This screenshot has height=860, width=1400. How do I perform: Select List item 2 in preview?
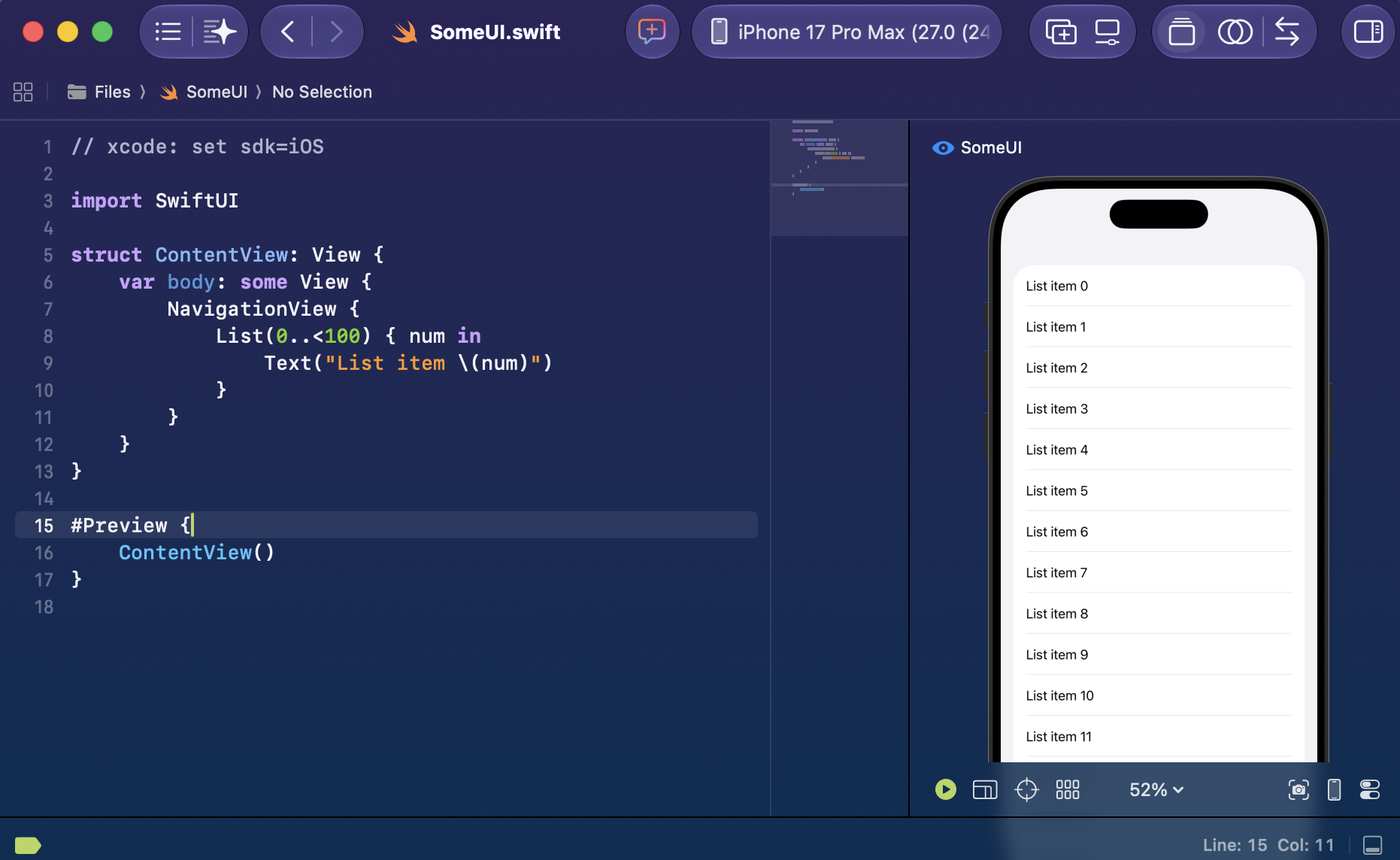[1159, 368]
